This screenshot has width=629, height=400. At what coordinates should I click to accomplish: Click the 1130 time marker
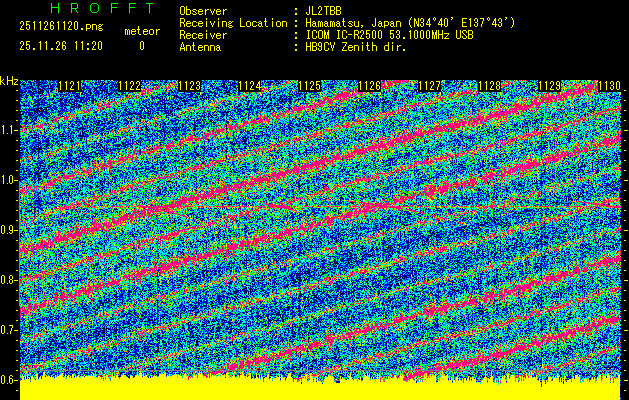tap(607, 86)
